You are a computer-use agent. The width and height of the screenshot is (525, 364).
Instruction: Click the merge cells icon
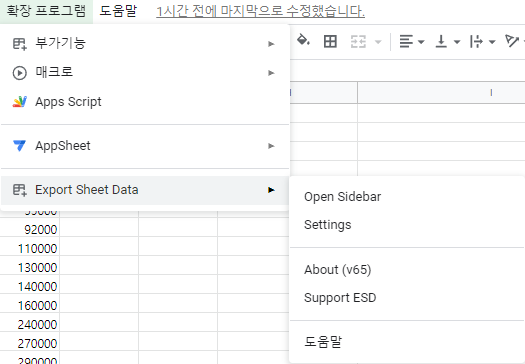coord(358,42)
